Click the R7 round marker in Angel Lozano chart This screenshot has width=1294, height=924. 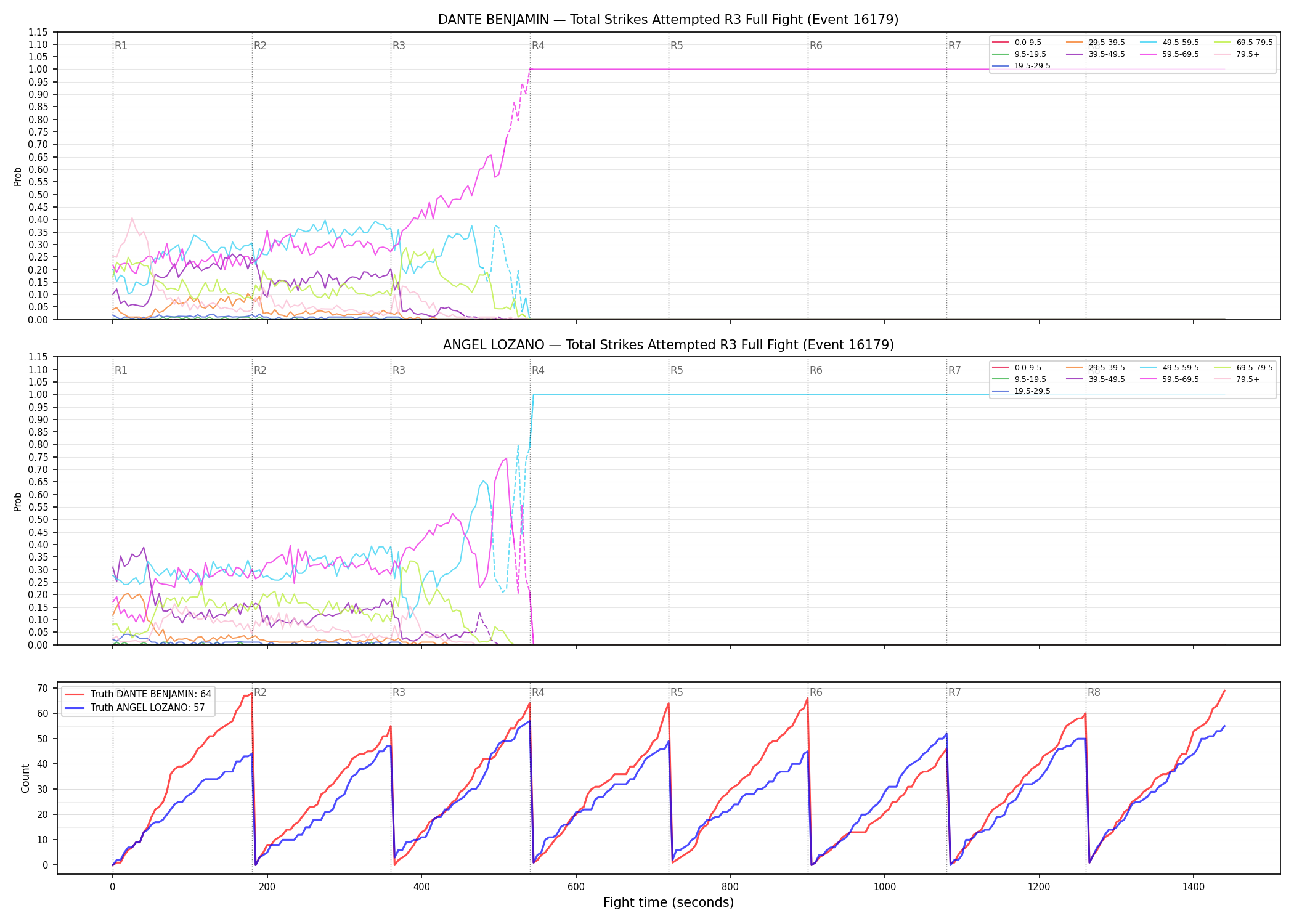954,370
